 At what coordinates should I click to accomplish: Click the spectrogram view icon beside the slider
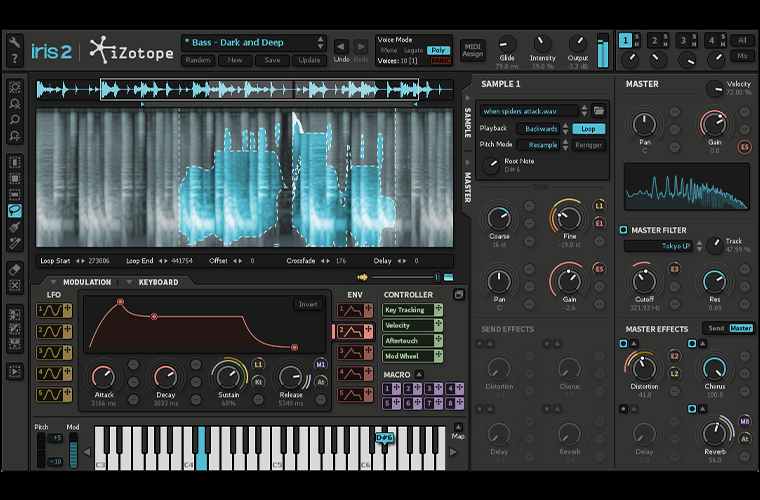point(449,277)
